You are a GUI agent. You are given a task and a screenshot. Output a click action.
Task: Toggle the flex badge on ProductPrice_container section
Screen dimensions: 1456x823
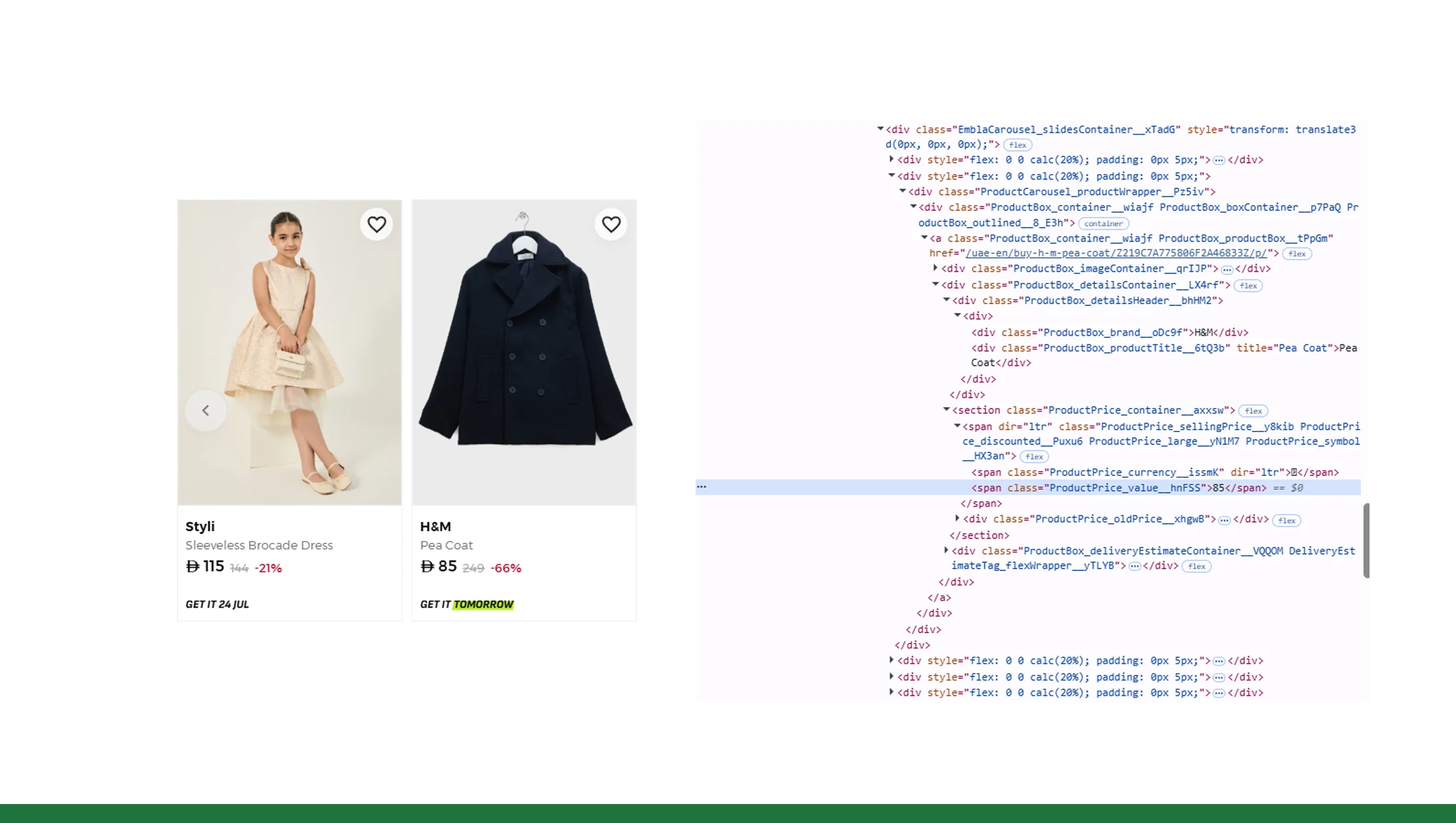1252,411
